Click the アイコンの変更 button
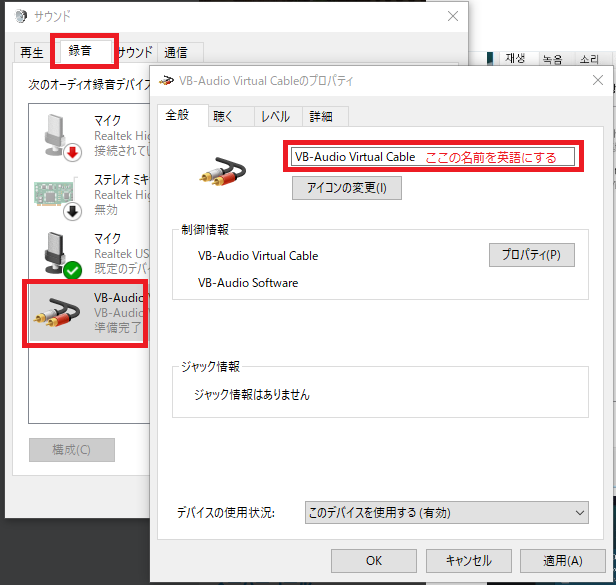616x585 pixels. pos(346,188)
